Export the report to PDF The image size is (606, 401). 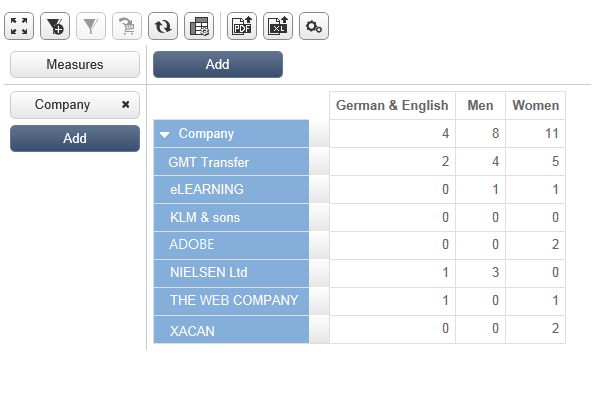[x=242, y=27]
